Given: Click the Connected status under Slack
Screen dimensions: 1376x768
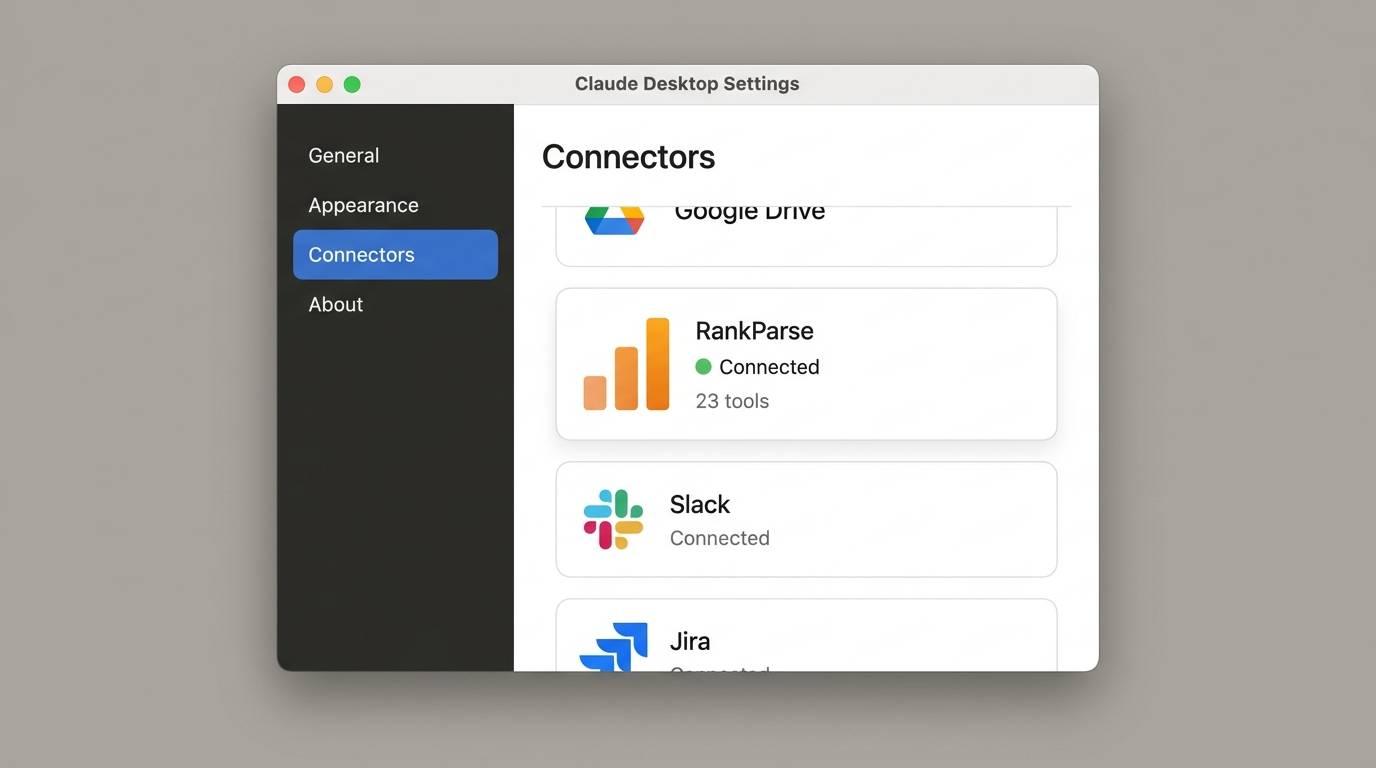Looking at the screenshot, I should pyautogui.click(x=720, y=538).
